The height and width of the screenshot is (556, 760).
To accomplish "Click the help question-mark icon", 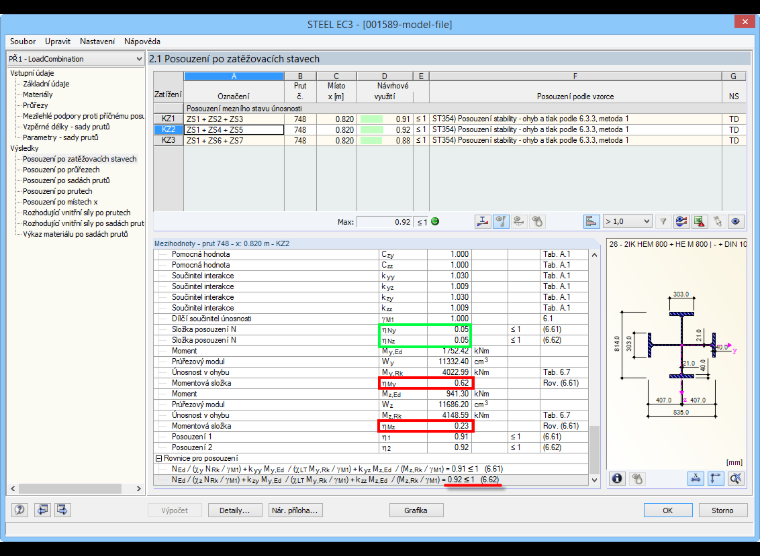I will click(19, 510).
